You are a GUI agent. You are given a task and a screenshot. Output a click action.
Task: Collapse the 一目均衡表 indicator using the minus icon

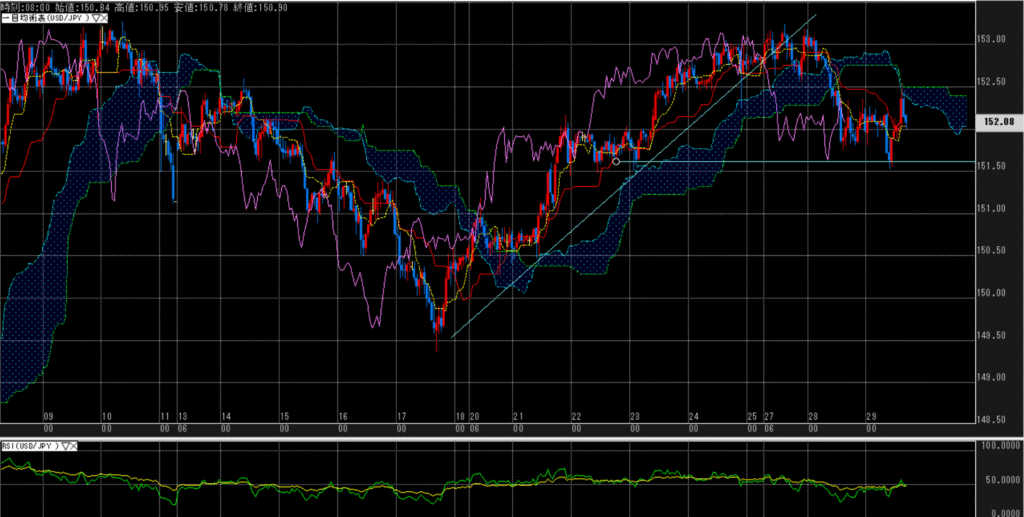[x=4, y=18]
